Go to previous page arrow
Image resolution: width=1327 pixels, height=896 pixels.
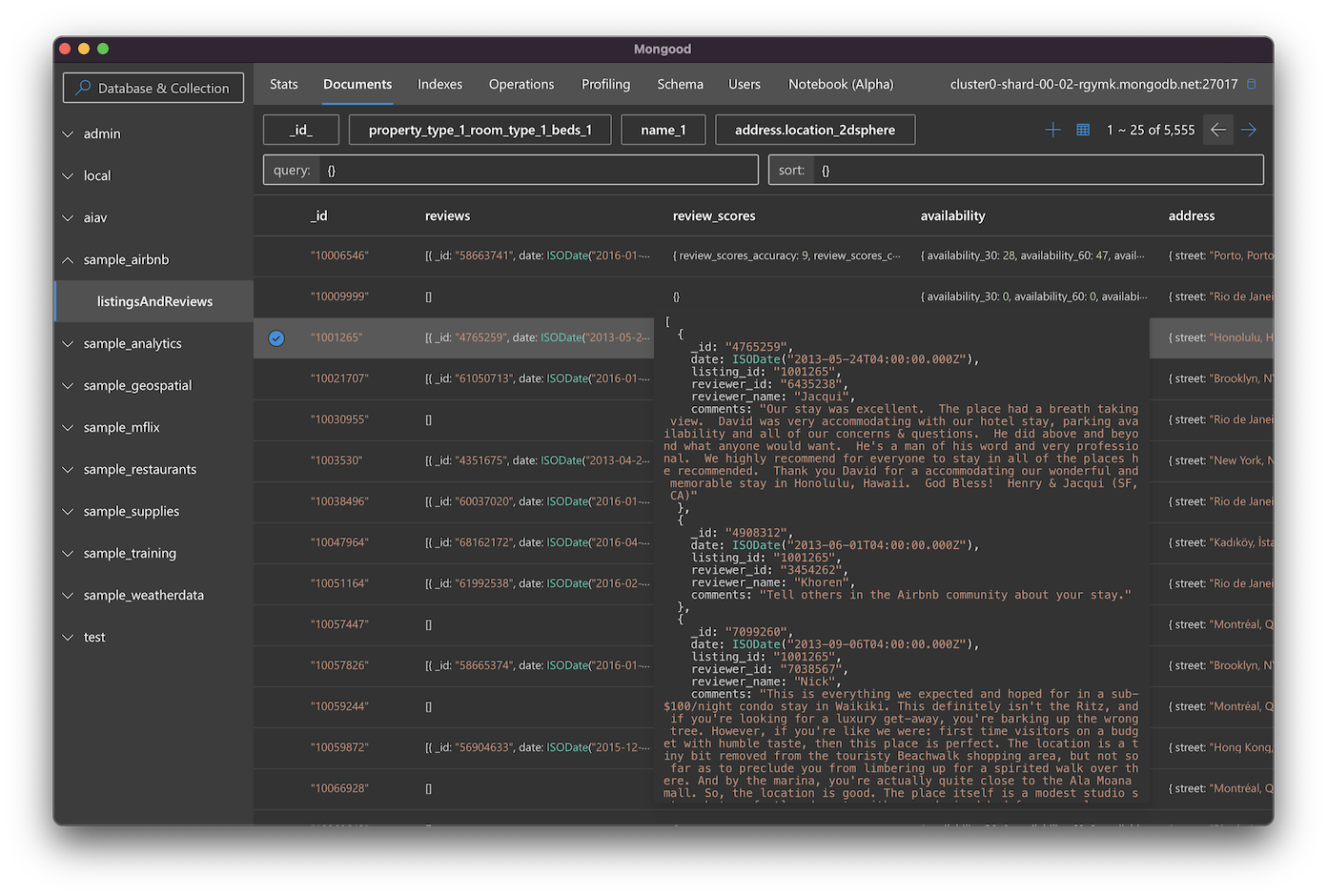pyautogui.click(x=1217, y=130)
